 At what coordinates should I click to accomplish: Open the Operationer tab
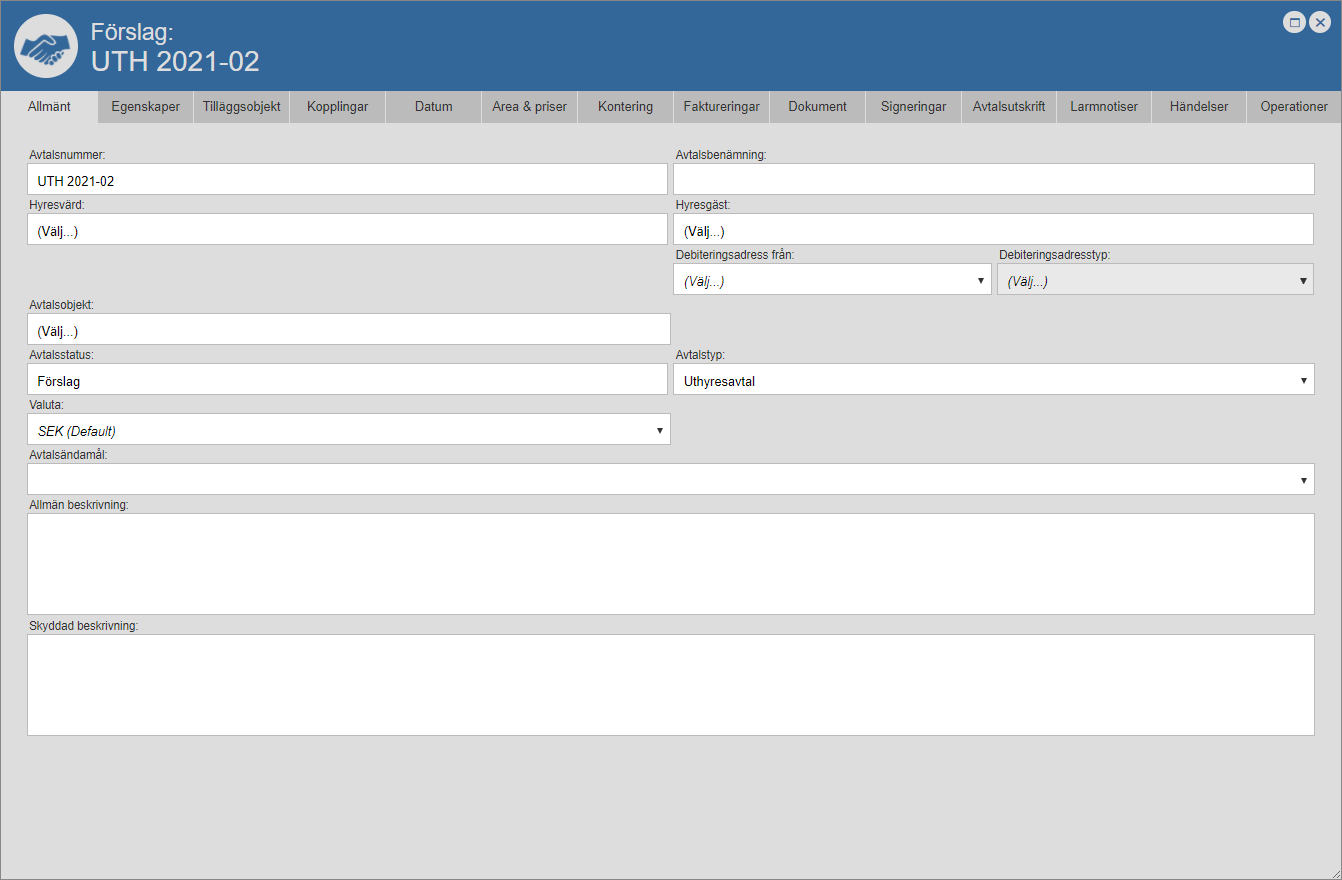point(1294,107)
